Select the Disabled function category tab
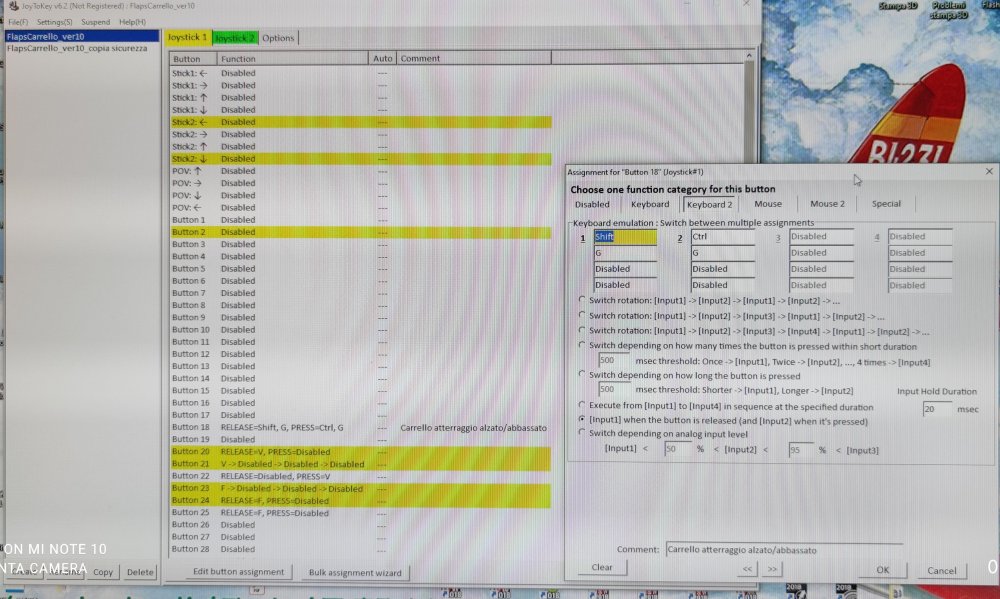 point(592,204)
